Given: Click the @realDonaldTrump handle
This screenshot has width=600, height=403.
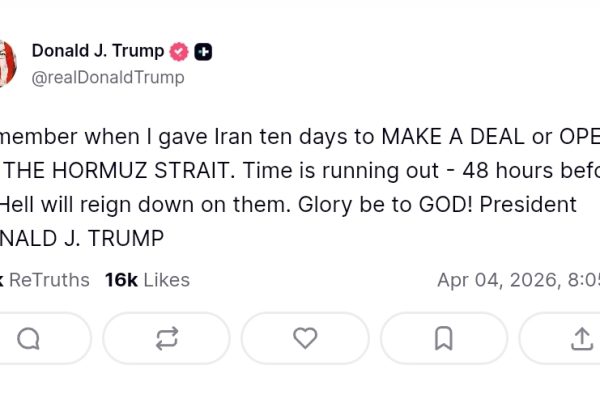Looking at the screenshot, I should [x=108, y=77].
